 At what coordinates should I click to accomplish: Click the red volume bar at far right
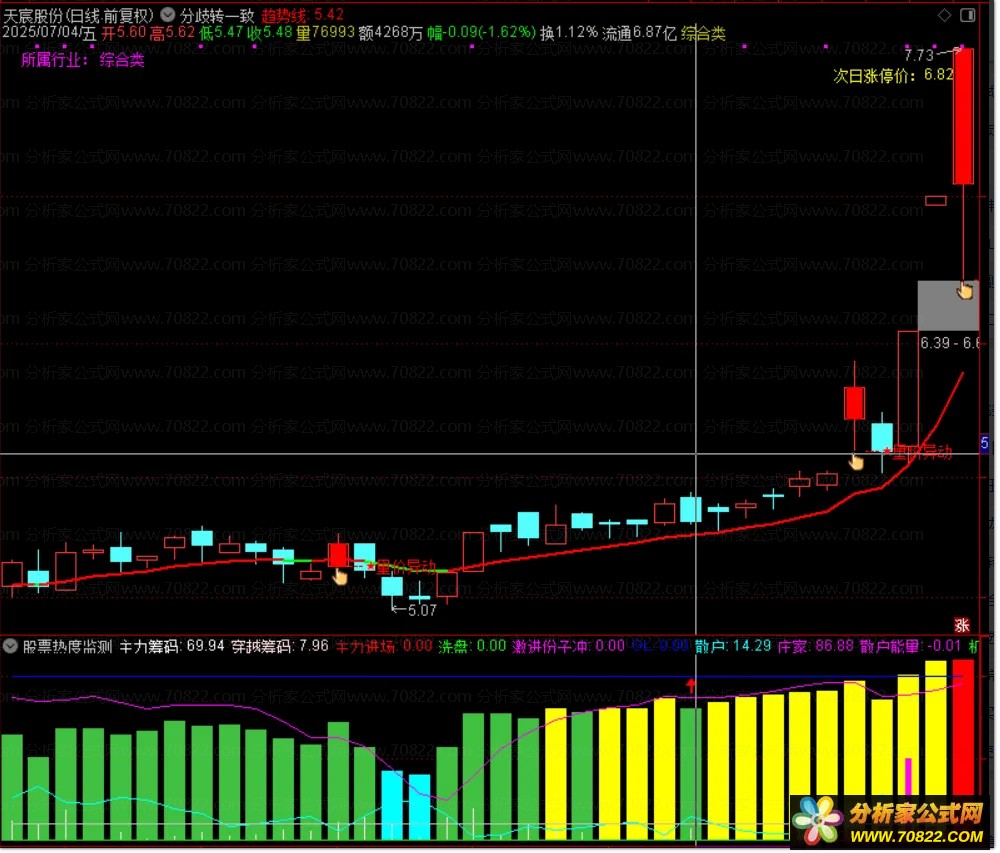pos(964,727)
